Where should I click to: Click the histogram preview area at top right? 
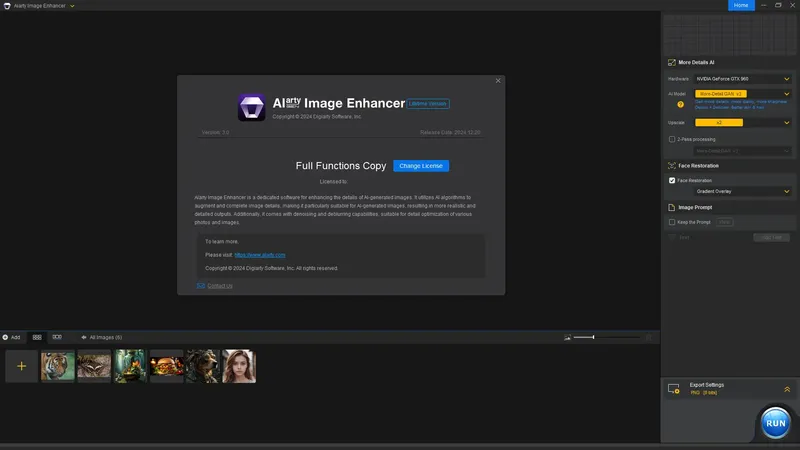730,34
